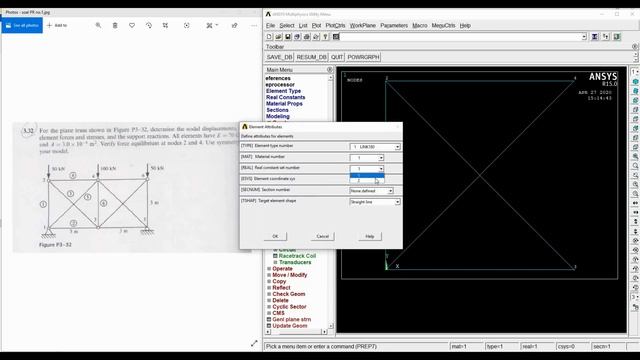The height and width of the screenshot is (360, 640).
Task: Click the Delete trash icon in Photos
Action: click(115, 25)
